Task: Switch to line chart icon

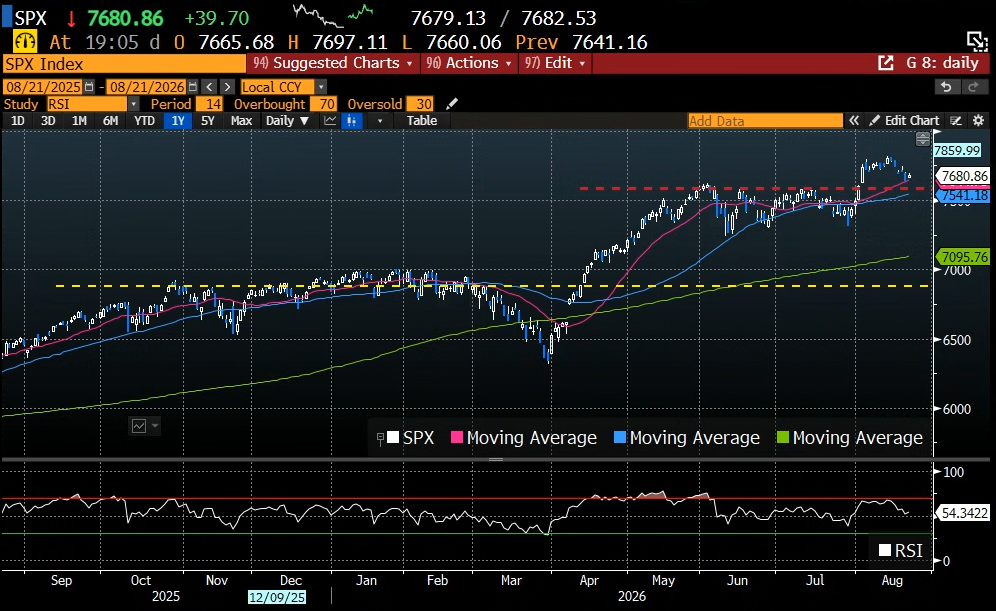Action: pyautogui.click(x=330, y=121)
